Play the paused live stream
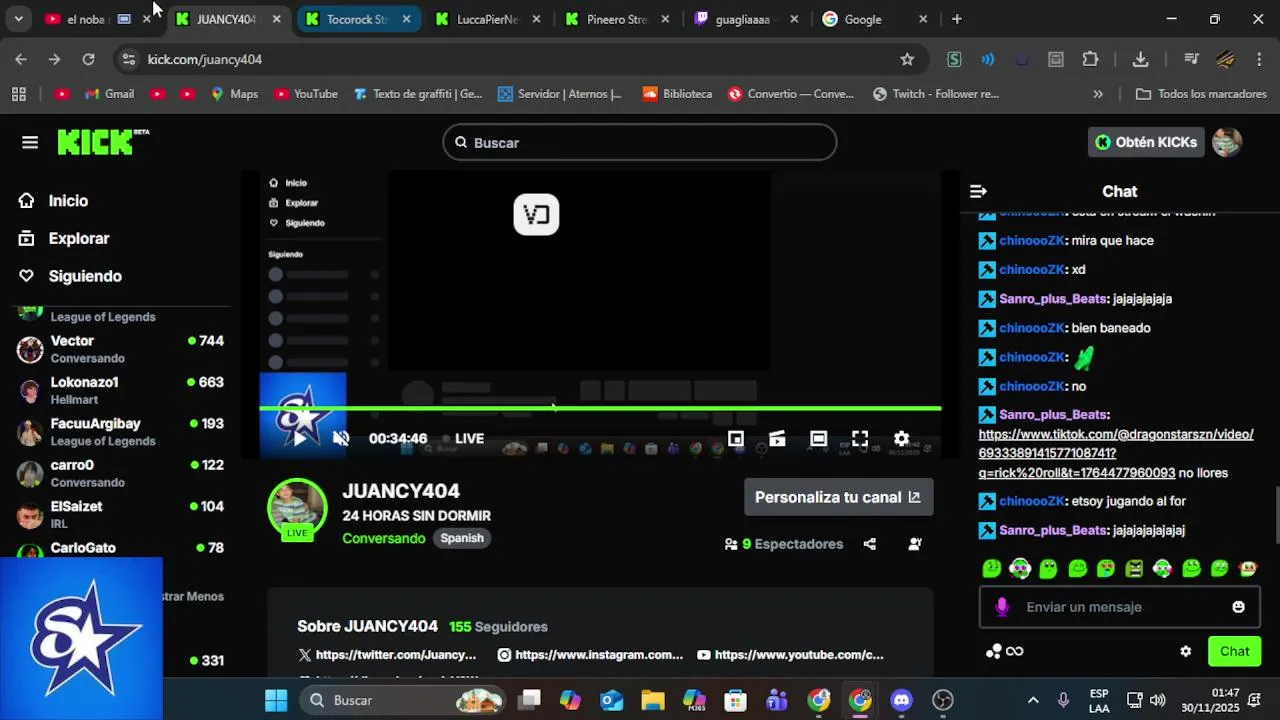The height and width of the screenshot is (720, 1280). pyautogui.click(x=299, y=438)
